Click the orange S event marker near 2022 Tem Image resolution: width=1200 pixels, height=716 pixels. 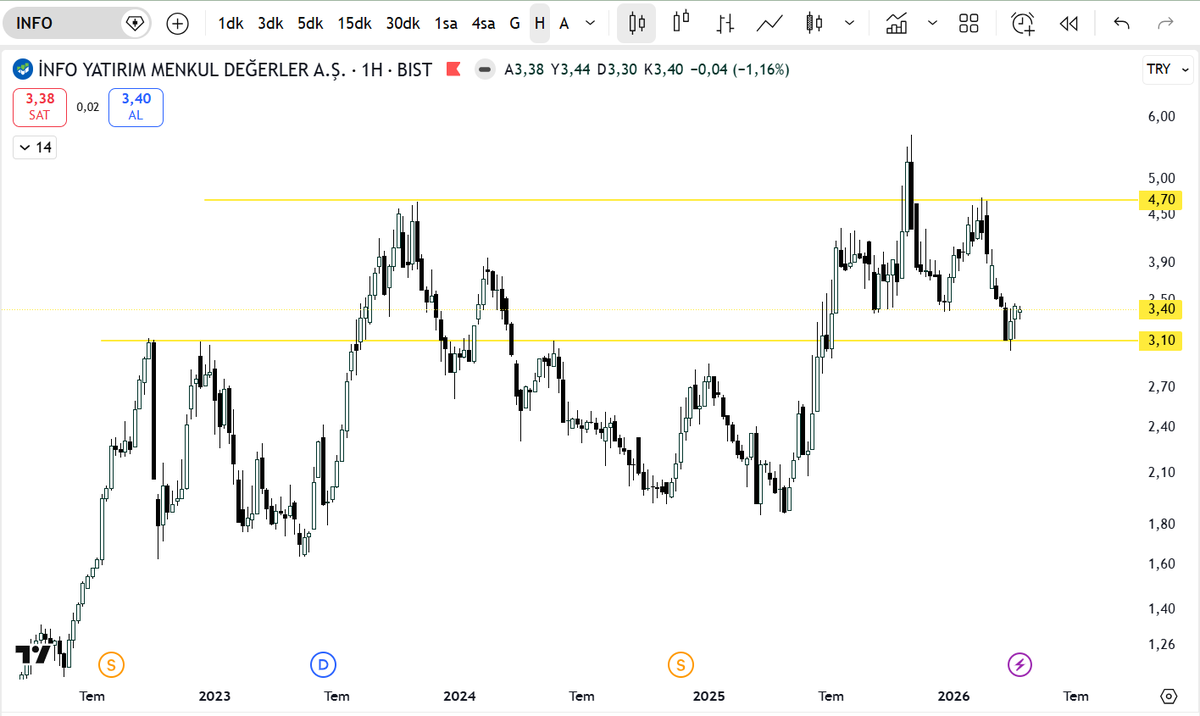pos(111,664)
